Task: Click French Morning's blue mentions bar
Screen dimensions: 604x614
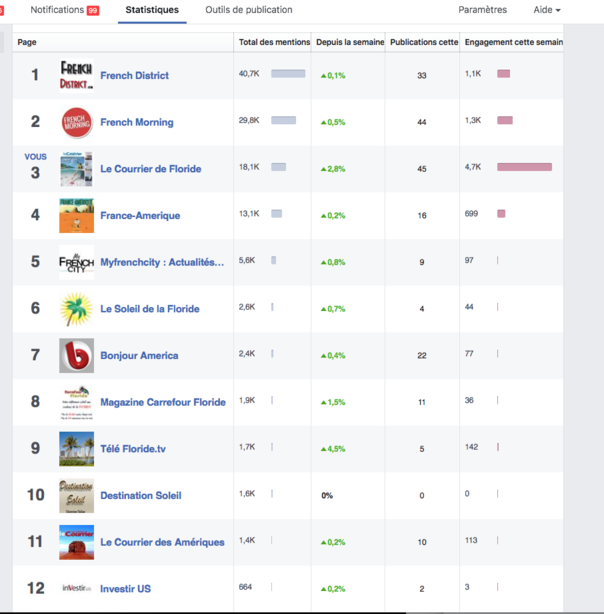Action: click(x=283, y=120)
